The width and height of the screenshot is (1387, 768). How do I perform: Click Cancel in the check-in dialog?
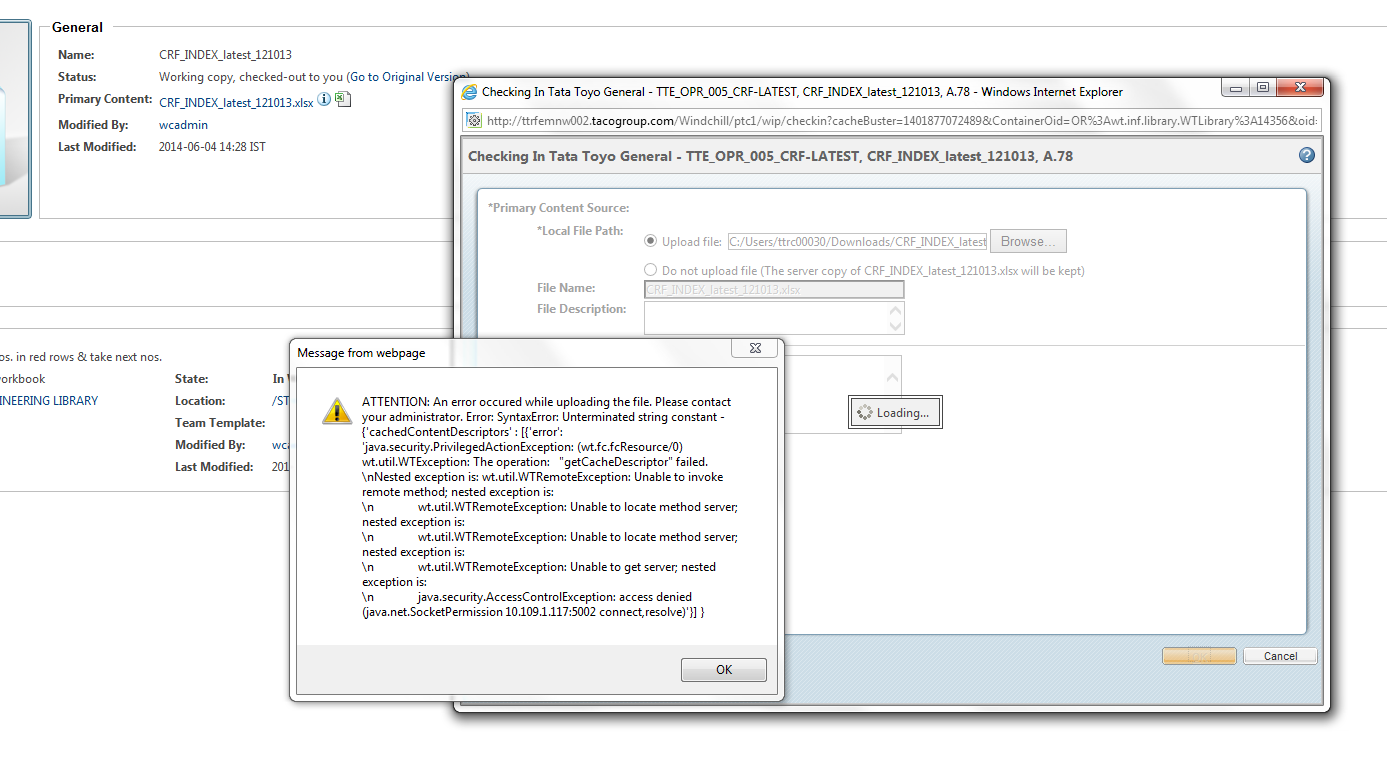(1280, 656)
